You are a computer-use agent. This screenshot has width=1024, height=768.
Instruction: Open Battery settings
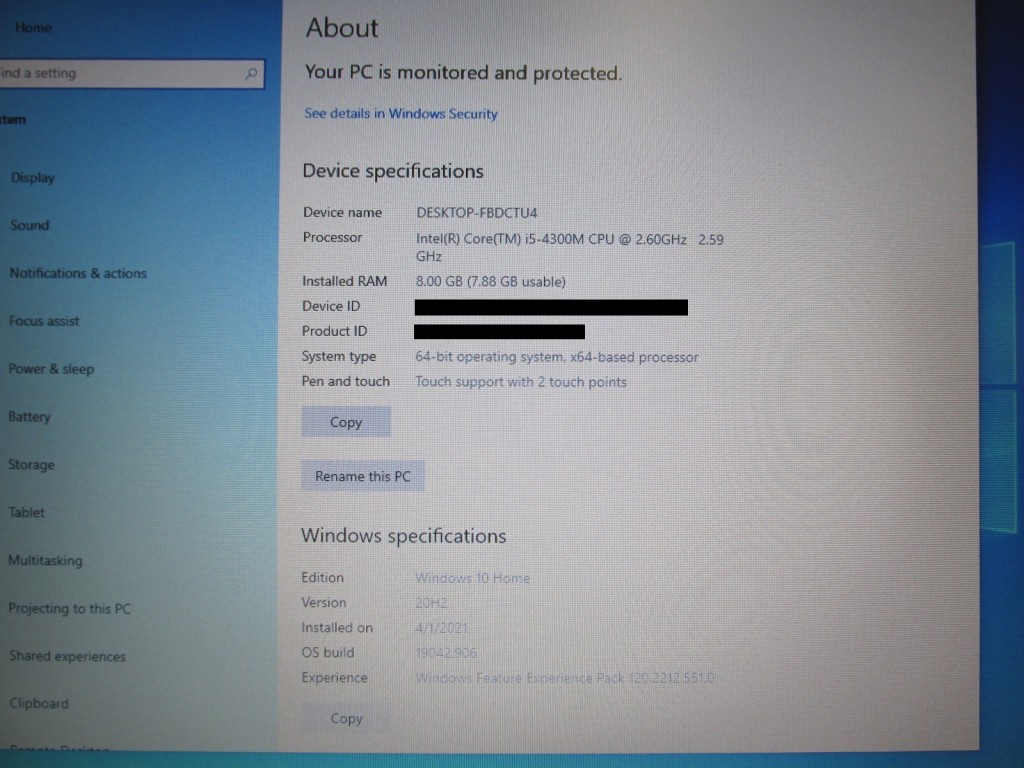pyautogui.click(x=29, y=417)
